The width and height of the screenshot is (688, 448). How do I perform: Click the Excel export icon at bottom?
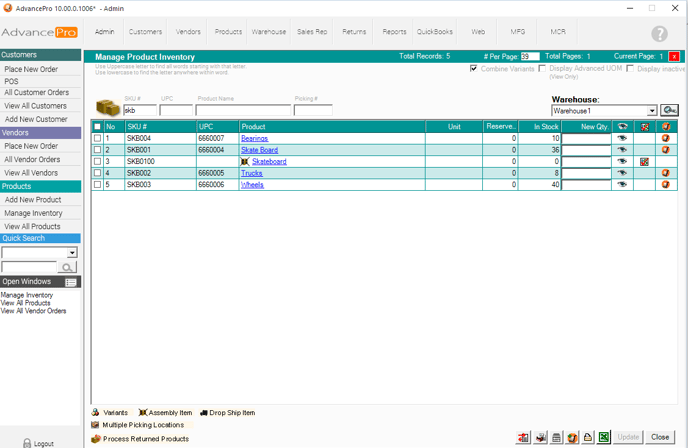click(604, 438)
